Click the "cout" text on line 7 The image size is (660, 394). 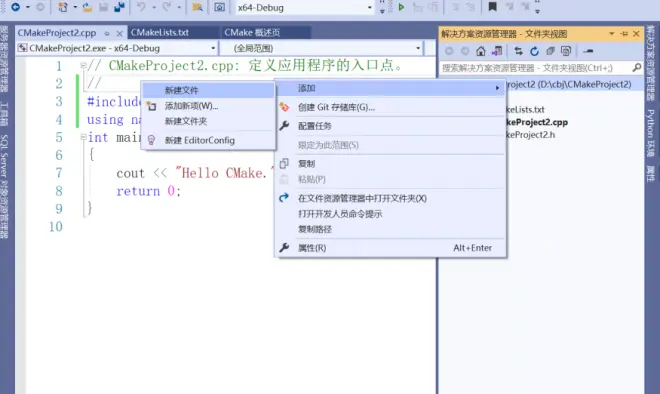point(130,173)
